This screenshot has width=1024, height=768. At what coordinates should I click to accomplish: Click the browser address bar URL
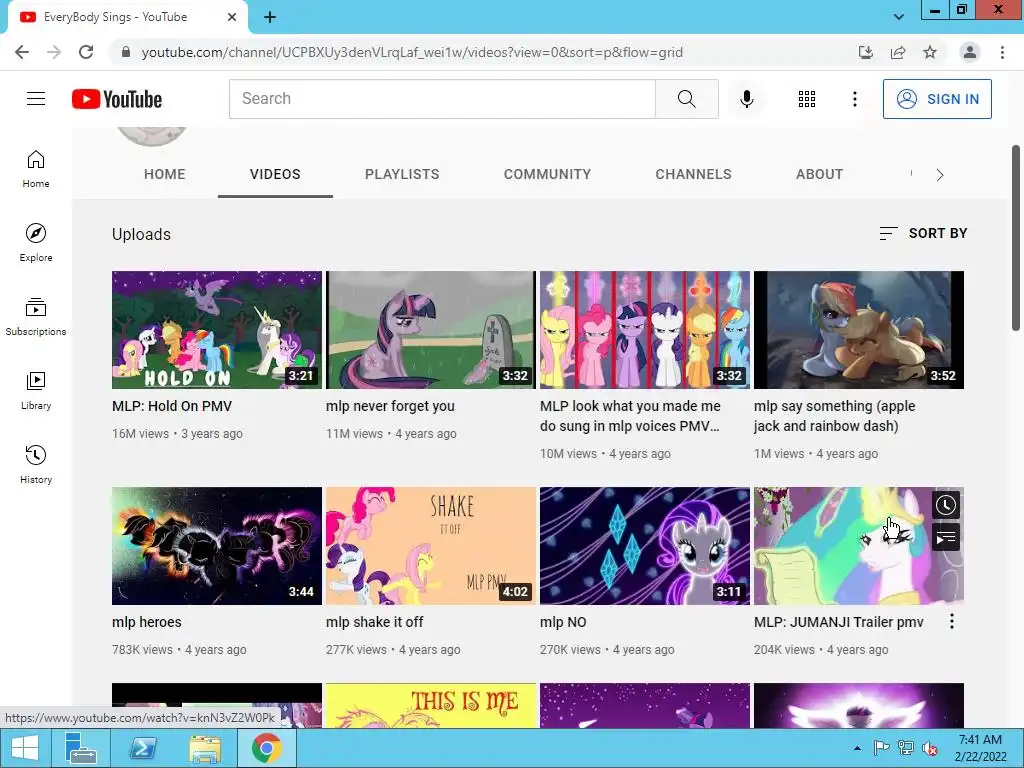click(x=412, y=52)
